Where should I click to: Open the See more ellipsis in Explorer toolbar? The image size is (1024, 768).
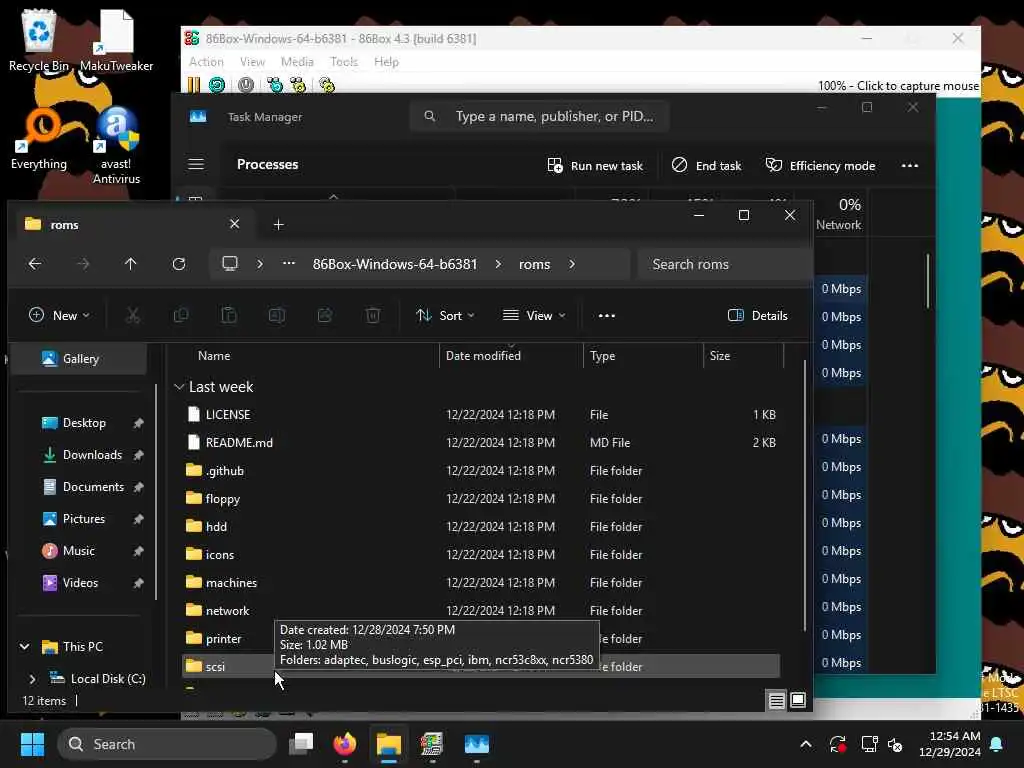coord(607,315)
